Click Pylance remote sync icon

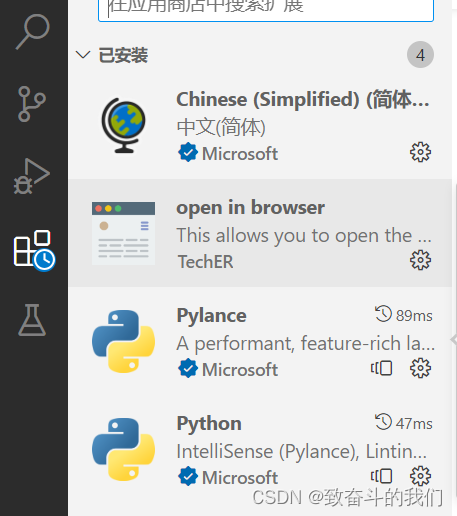pyautogui.click(x=381, y=368)
